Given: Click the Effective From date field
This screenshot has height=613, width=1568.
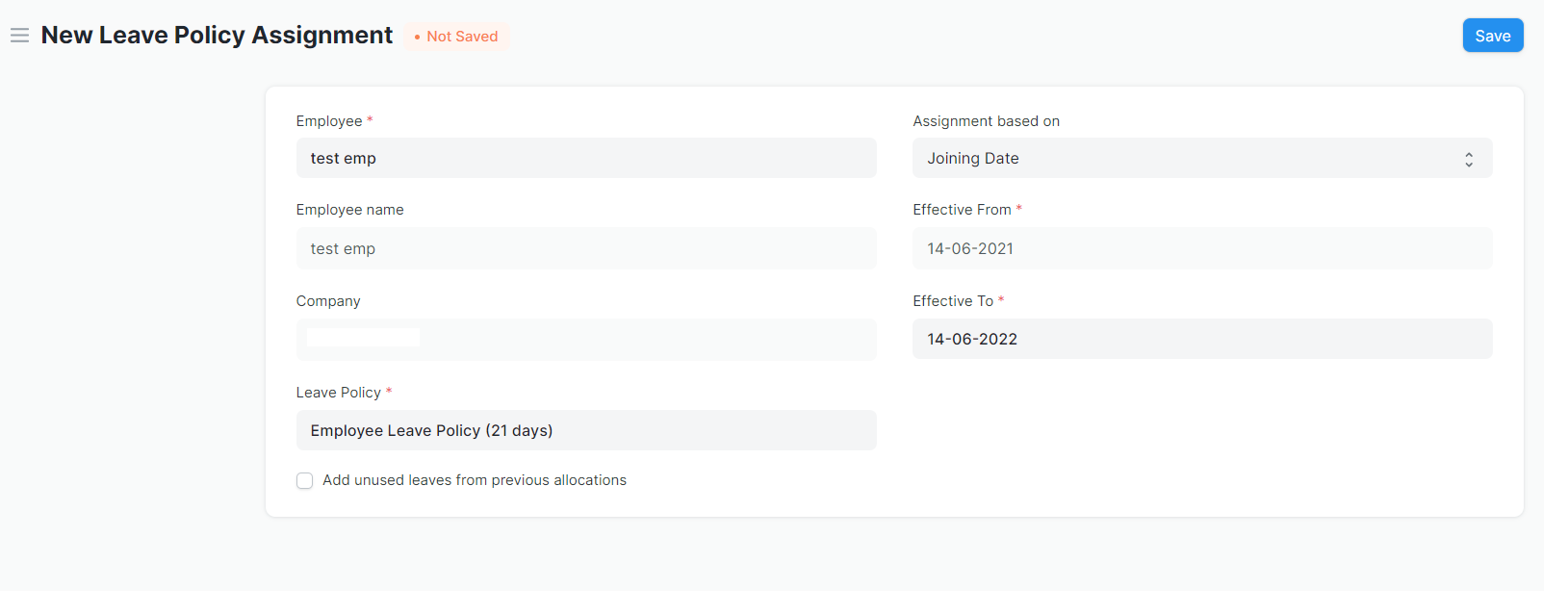Looking at the screenshot, I should [1202, 248].
